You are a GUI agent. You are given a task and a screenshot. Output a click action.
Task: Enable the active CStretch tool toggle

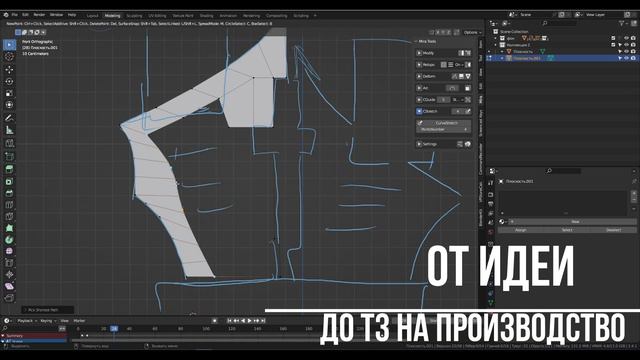click(419, 111)
